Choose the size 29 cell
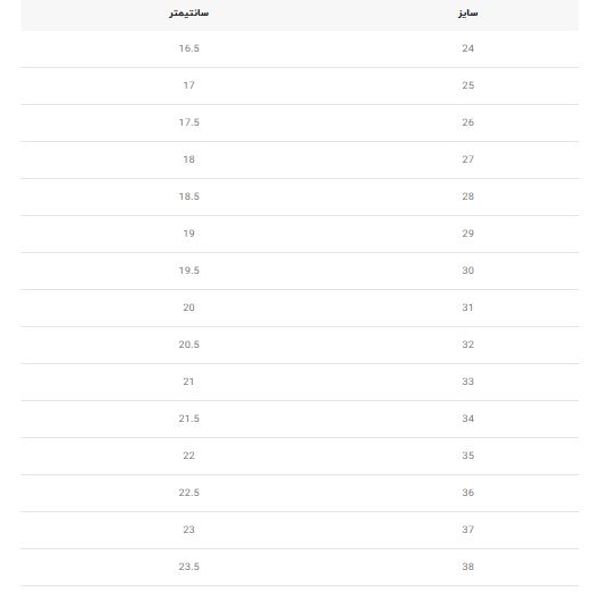The image size is (600, 600). [468, 234]
